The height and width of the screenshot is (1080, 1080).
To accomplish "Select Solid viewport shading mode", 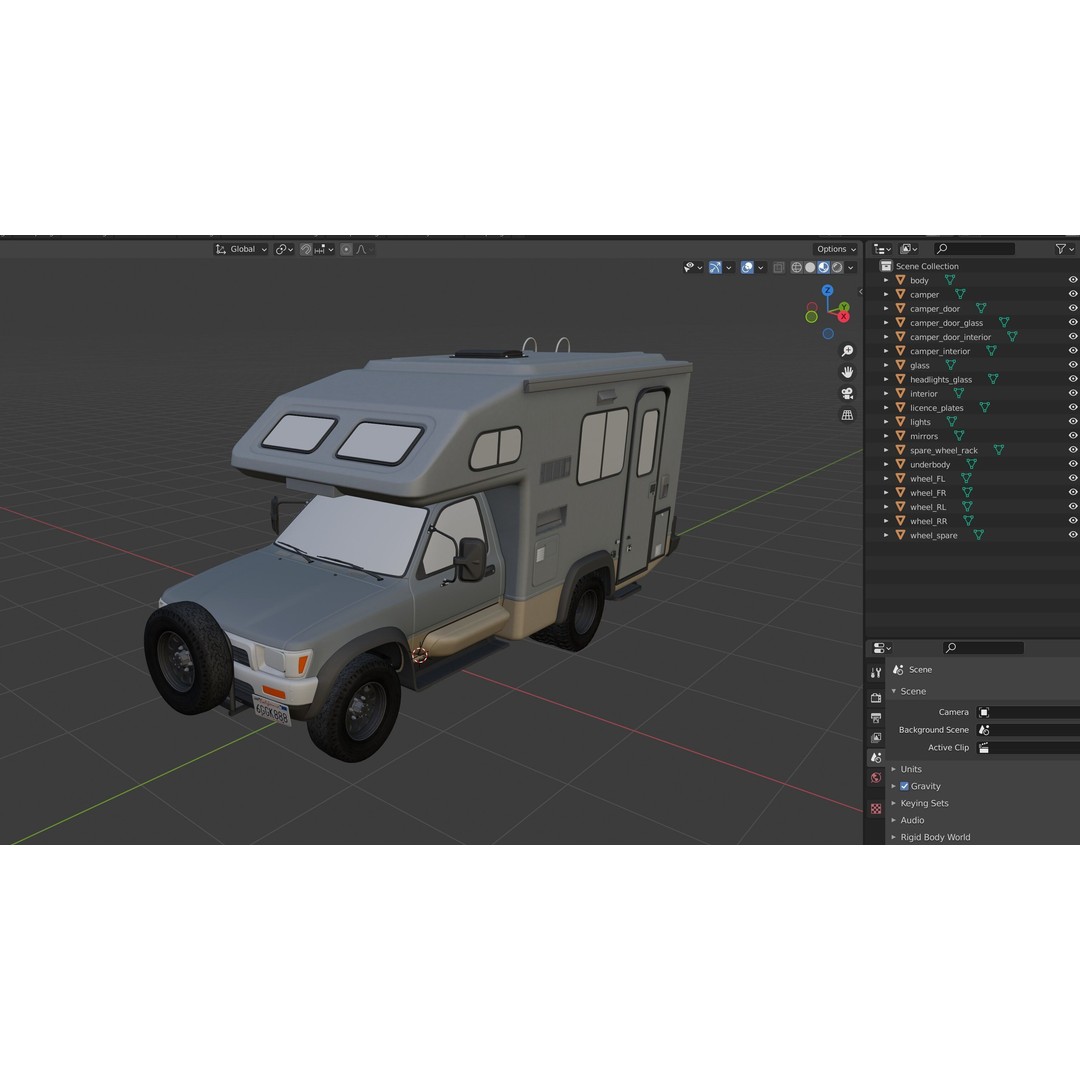I will (x=811, y=267).
